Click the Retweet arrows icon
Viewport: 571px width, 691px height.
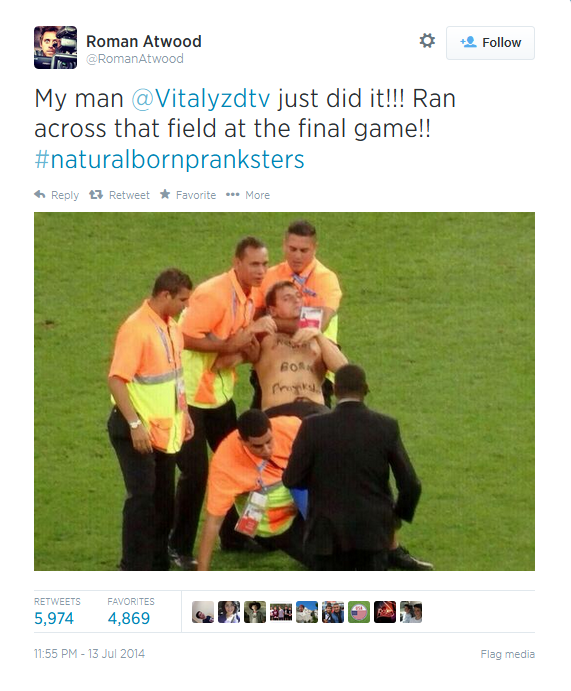tap(96, 194)
